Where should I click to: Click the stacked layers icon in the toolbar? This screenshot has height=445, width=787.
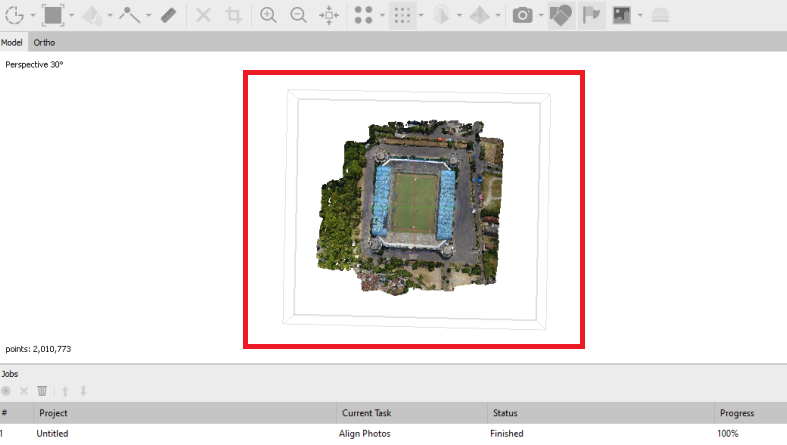(660, 16)
